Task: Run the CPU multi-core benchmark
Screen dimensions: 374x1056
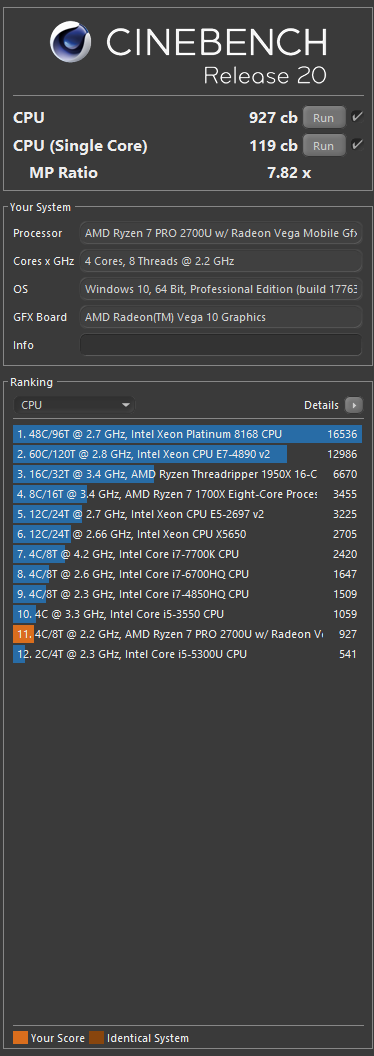Action: coord(323,117)
